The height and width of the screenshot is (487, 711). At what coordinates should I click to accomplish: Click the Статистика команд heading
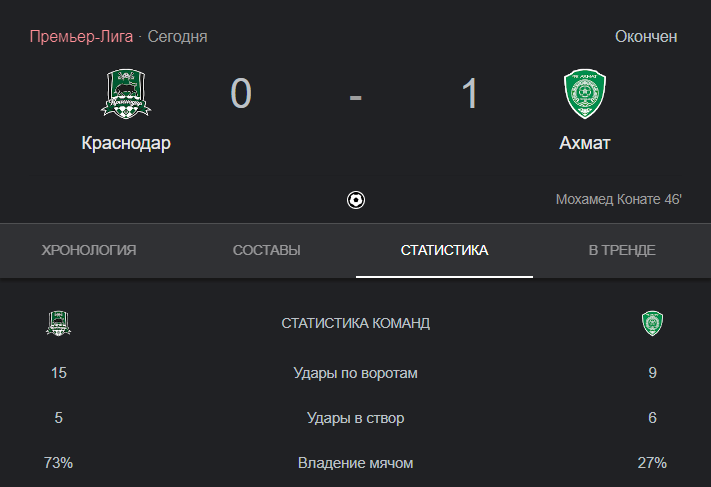click(x=356, y=323)
